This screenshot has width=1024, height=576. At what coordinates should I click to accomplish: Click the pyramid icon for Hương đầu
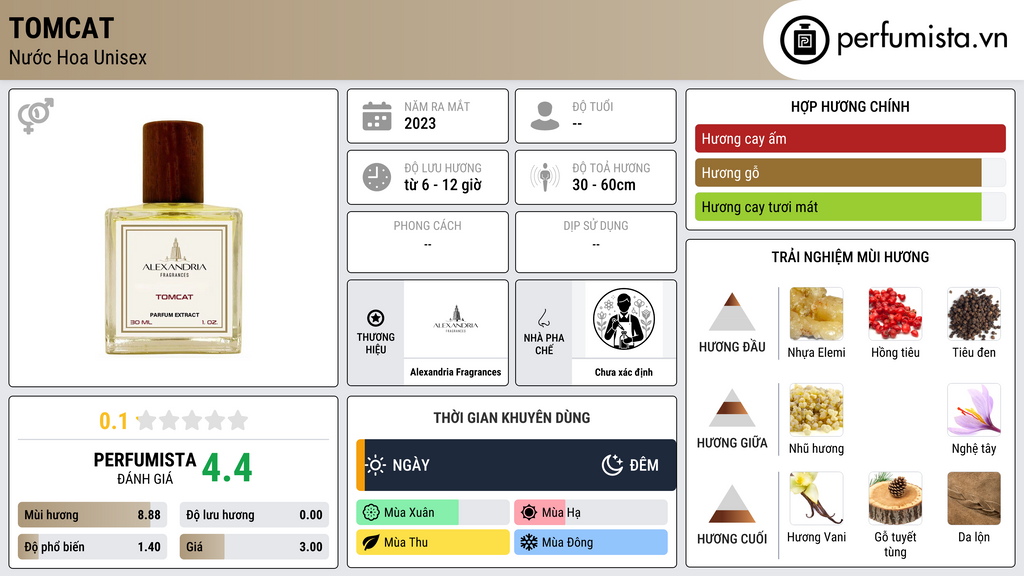[x=732, y=312]
